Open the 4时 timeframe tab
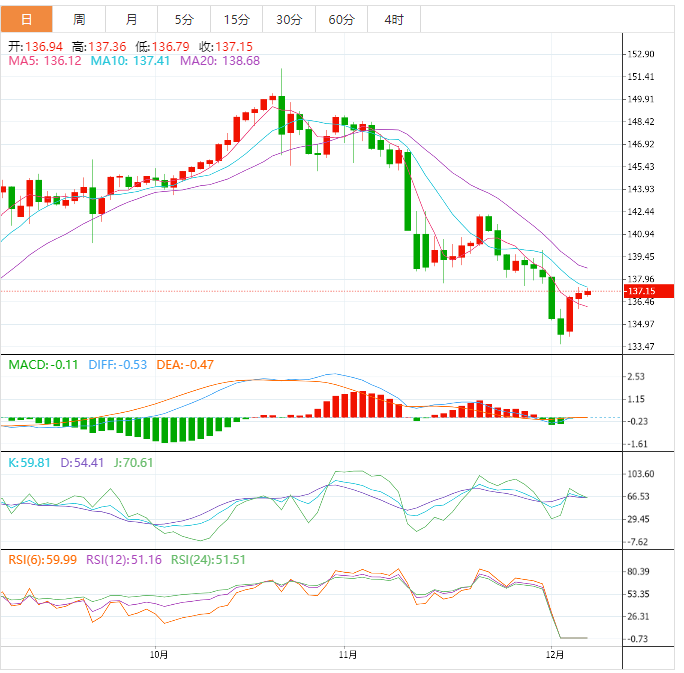The width and height of the screenshot is (684, 673). pos(394,19)
